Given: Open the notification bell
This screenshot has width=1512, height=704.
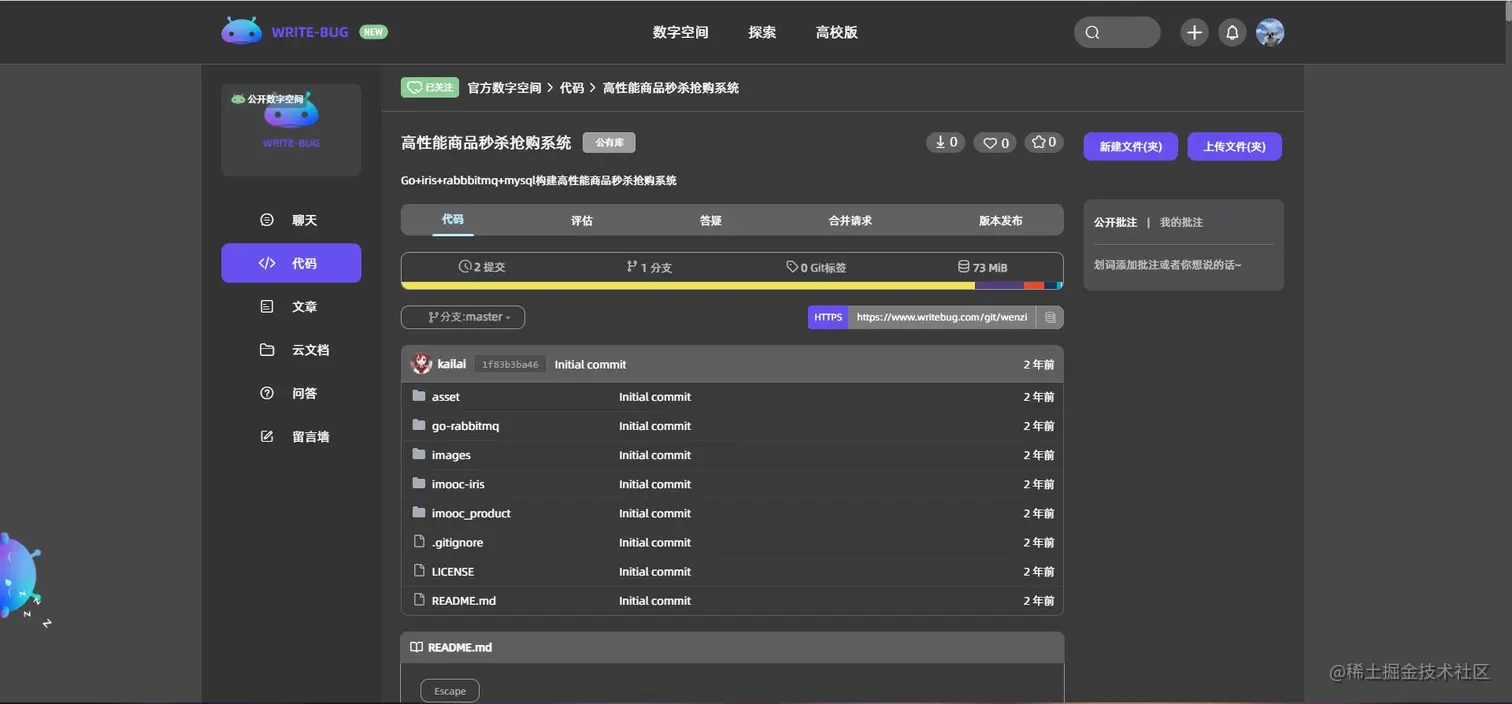Looking at the screenshot, I should point(1232,32).
